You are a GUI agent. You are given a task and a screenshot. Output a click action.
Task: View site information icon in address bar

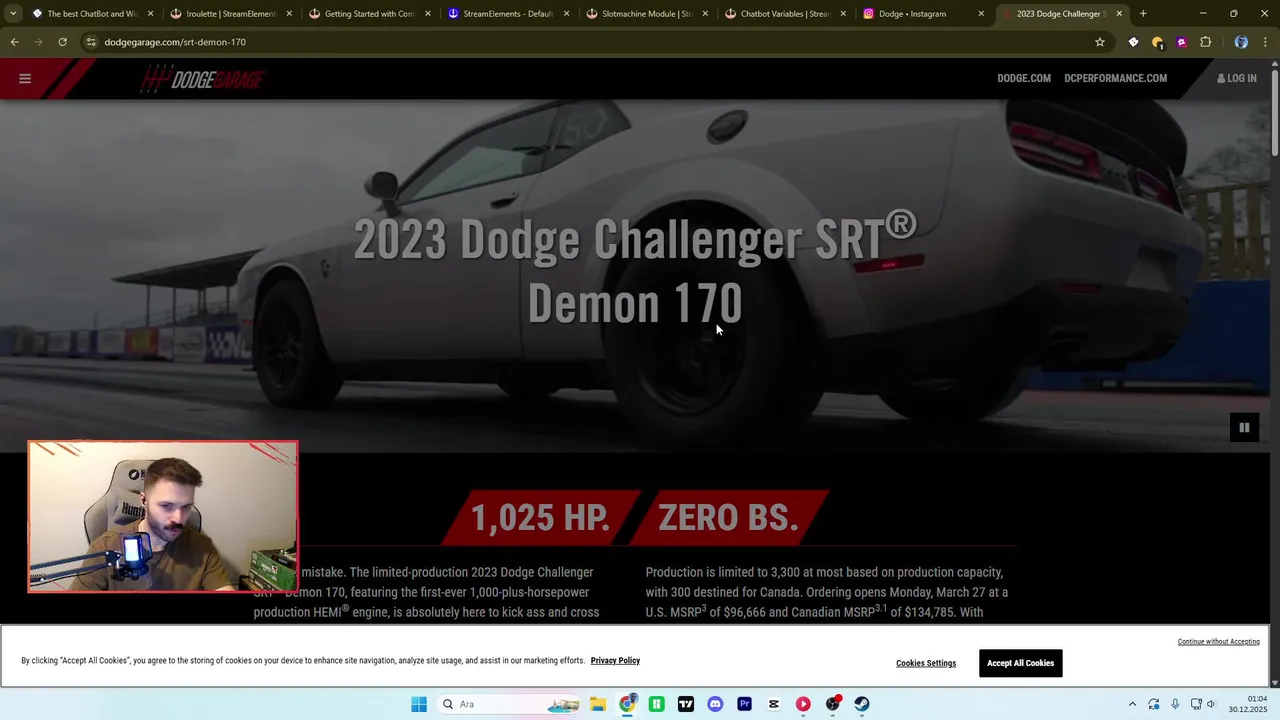(91, 42)
